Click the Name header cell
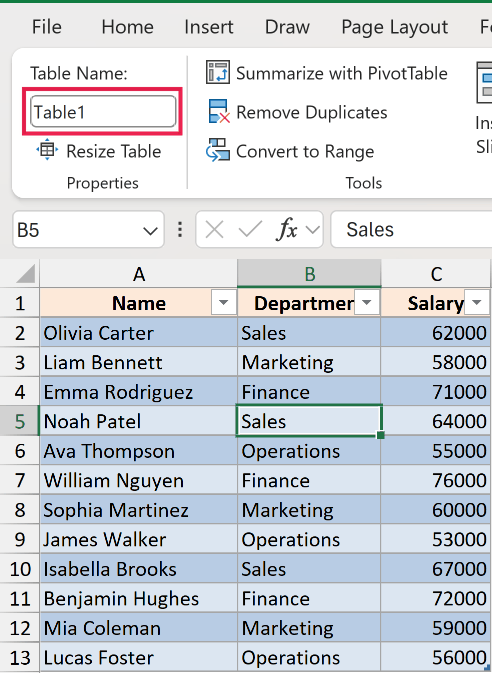The image size is (492, 673). (x=138, y=303)
